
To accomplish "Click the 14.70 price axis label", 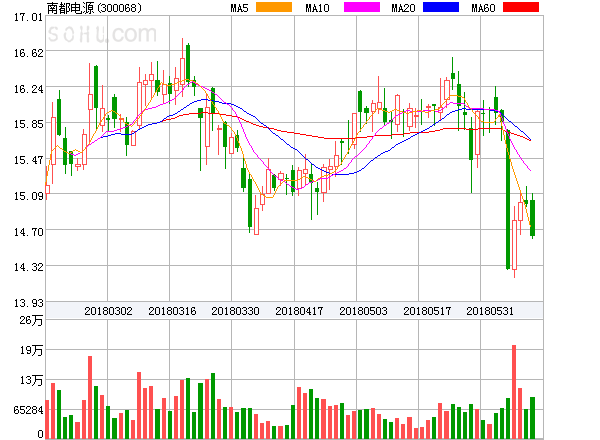I will (28, 232).
